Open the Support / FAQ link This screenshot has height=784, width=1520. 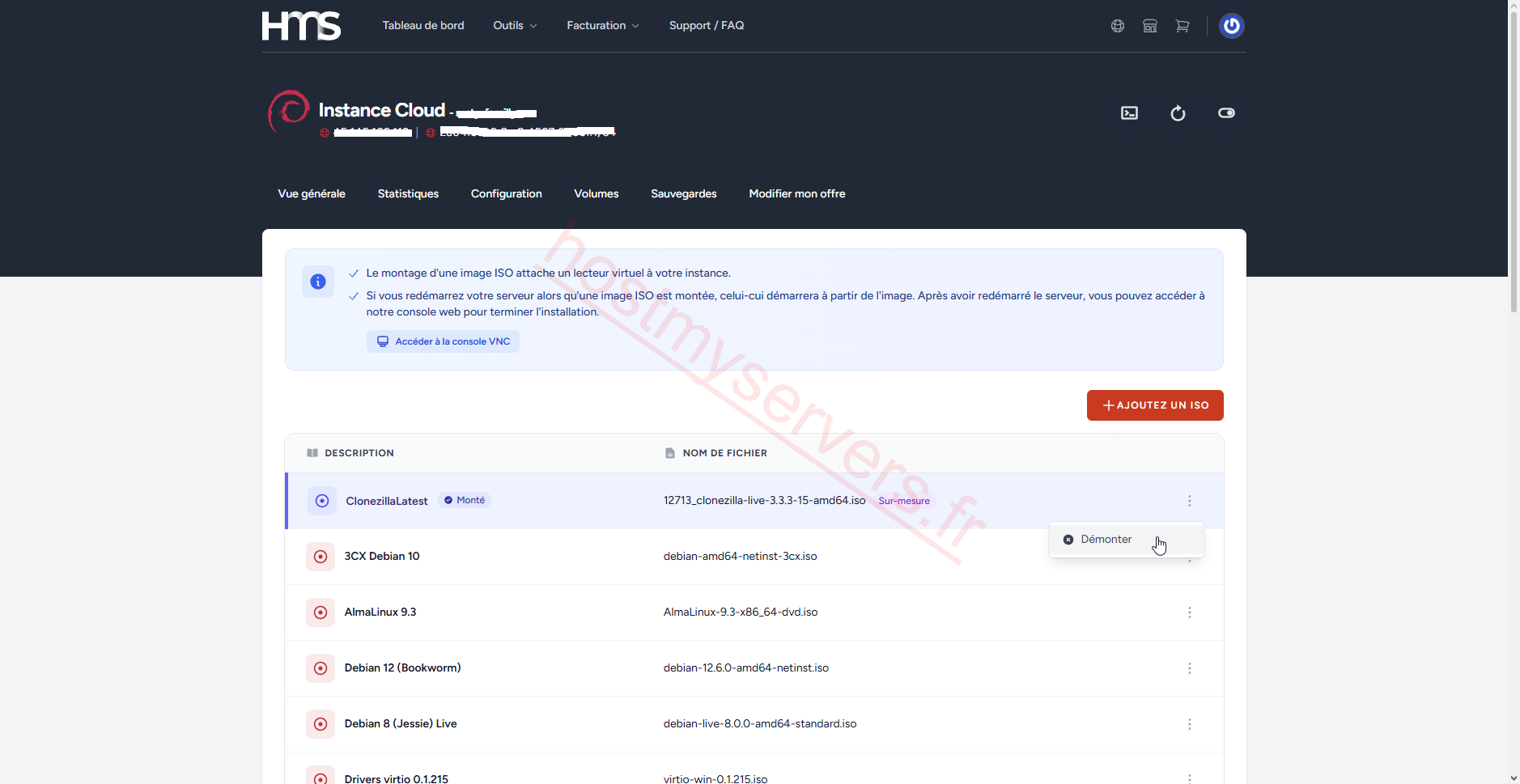(707, 26)
